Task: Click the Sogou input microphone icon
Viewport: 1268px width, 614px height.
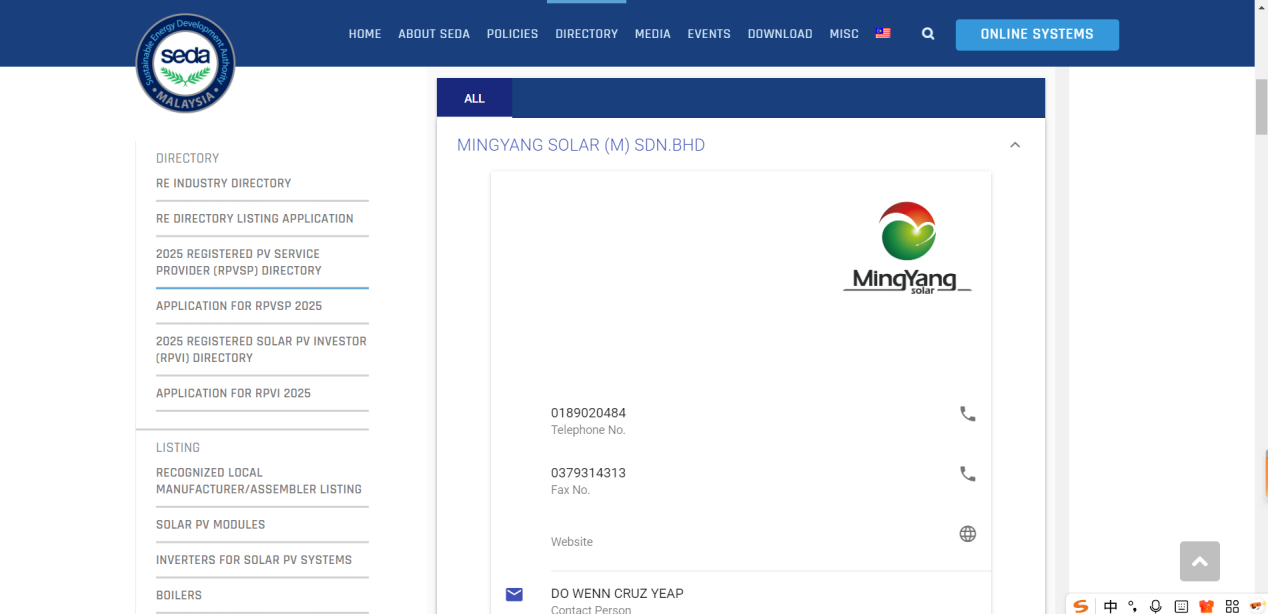Action: pyautogui.click(x=1156, y=606)
